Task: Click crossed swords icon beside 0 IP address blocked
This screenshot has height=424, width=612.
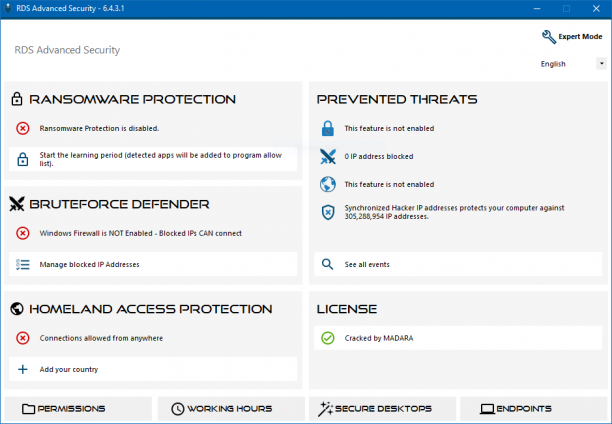Action: point(328,156)
